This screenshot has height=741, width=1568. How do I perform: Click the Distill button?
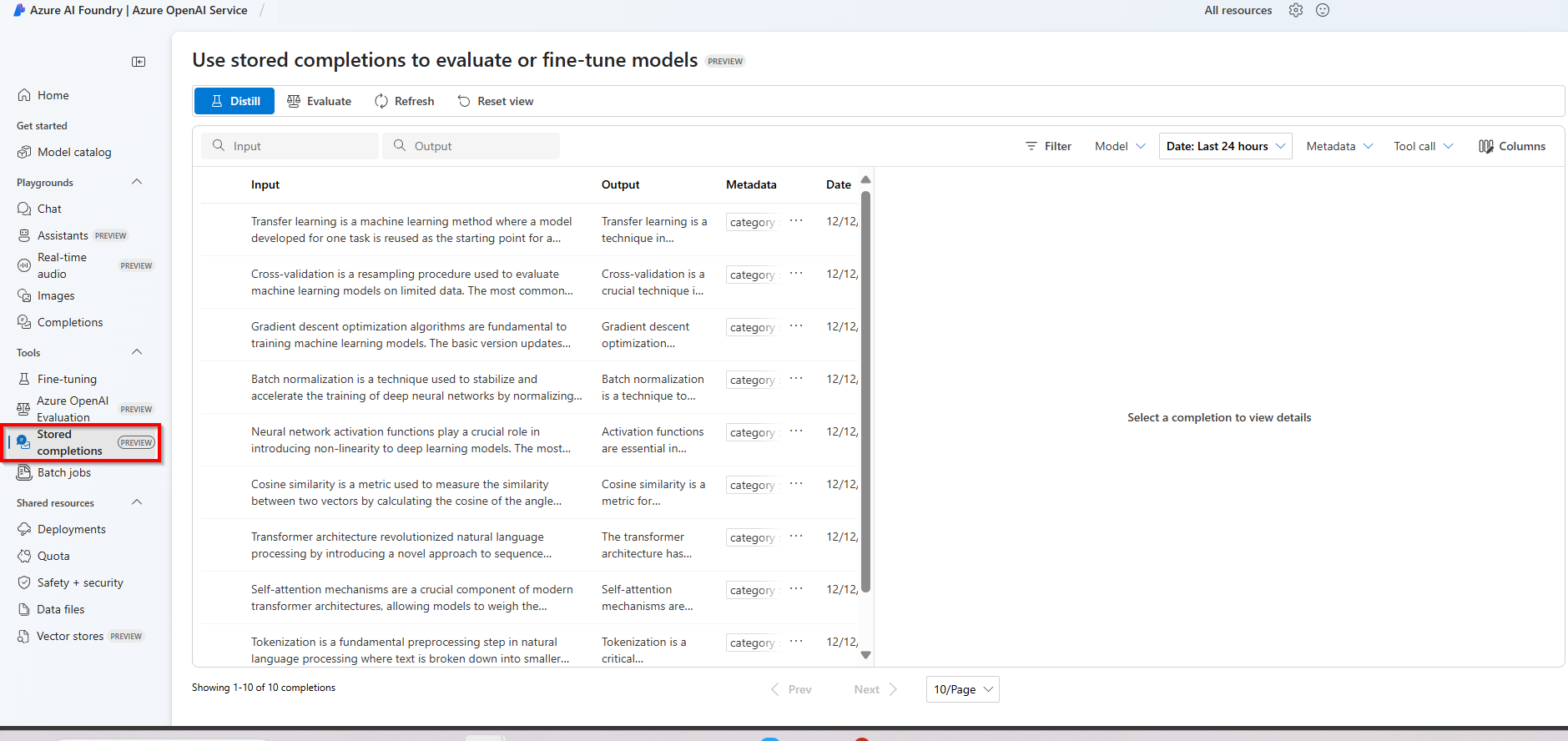pyautogui.click(x=234, y=101)
